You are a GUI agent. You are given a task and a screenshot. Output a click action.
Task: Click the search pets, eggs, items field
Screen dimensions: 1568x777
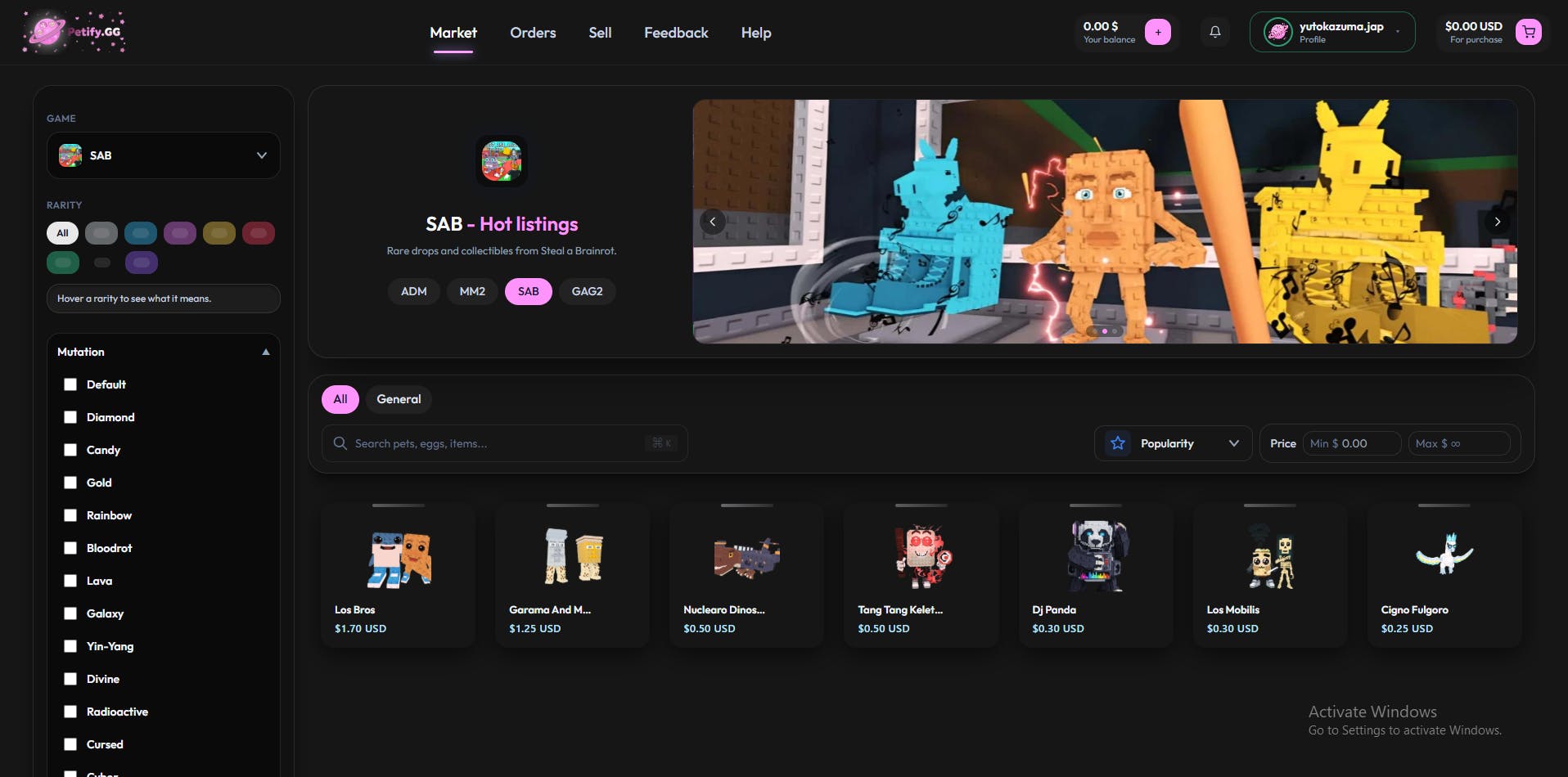505,443
